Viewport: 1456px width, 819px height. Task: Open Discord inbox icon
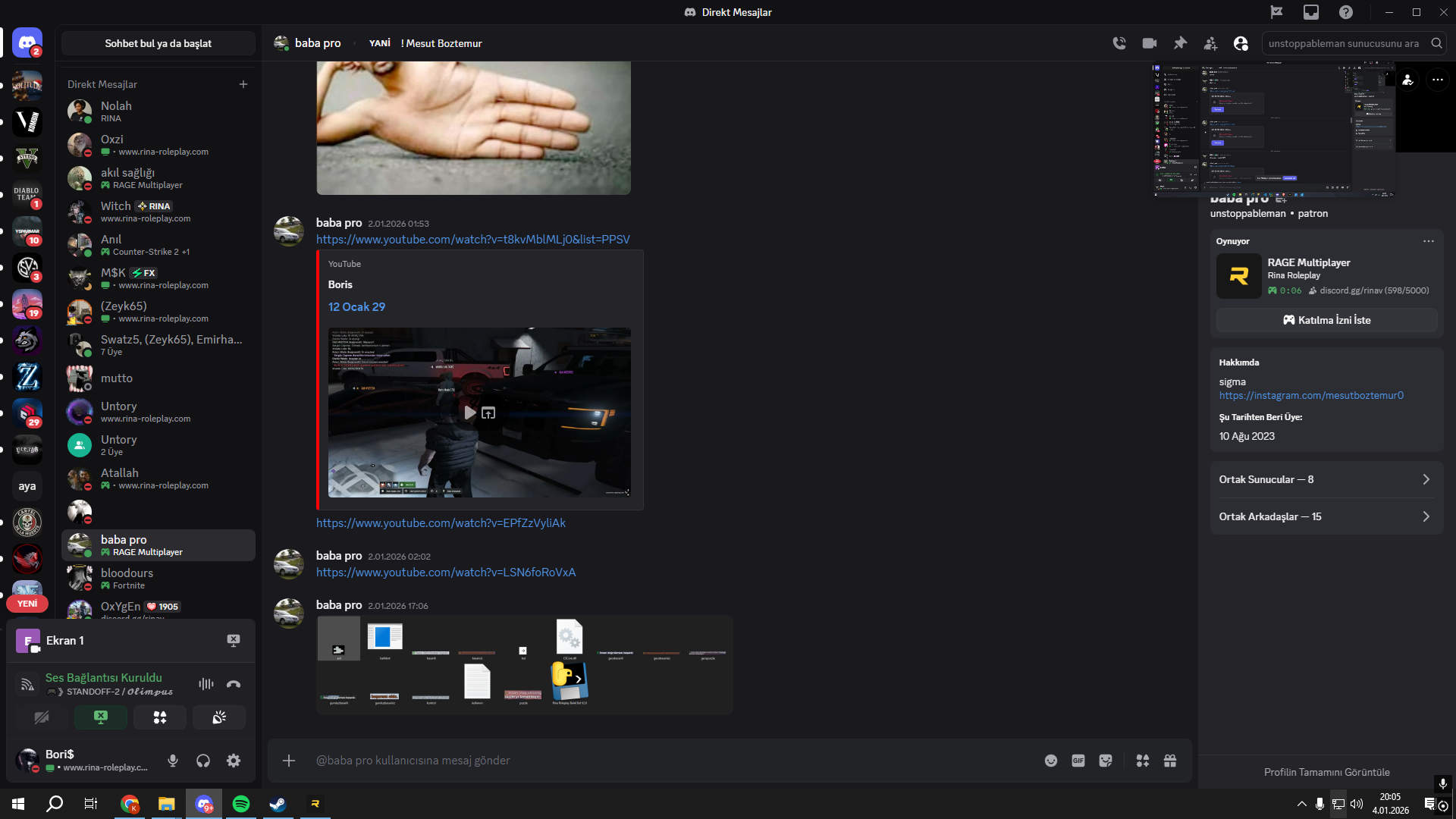coord(1311,12)
